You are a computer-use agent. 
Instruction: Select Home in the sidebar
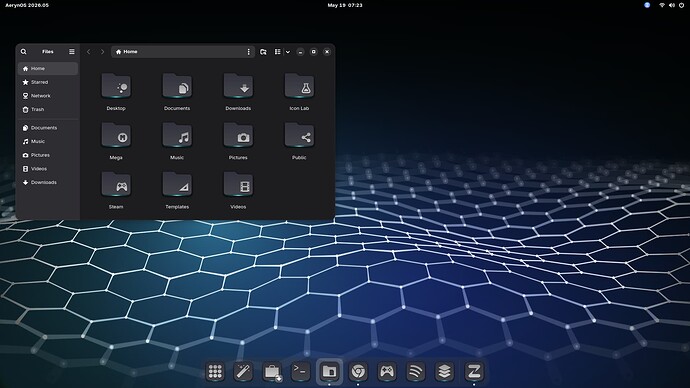click(x=48, y=69)
